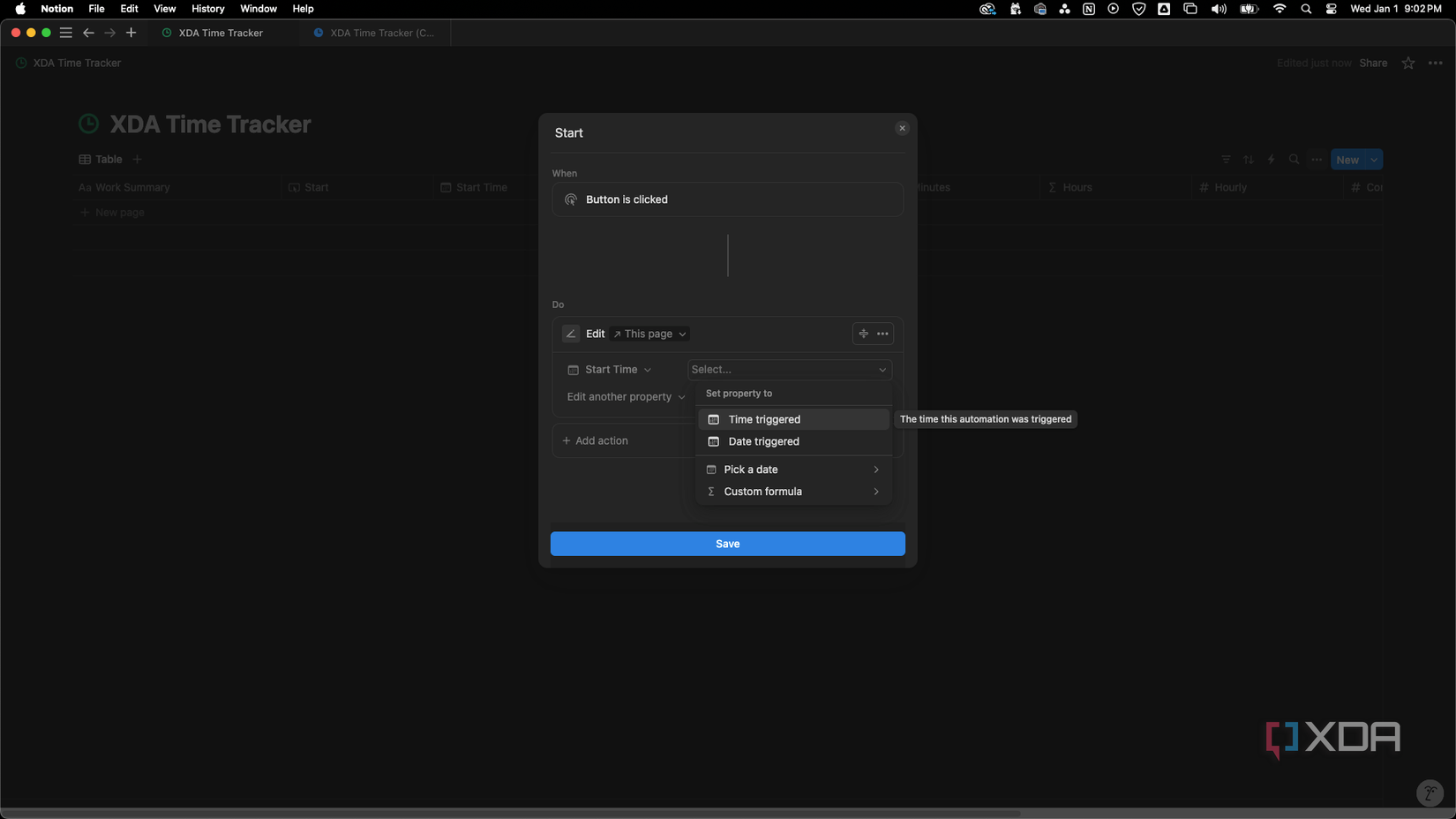Click the database filter icon
1456x819 pixels.
(x=1226, y=160)
